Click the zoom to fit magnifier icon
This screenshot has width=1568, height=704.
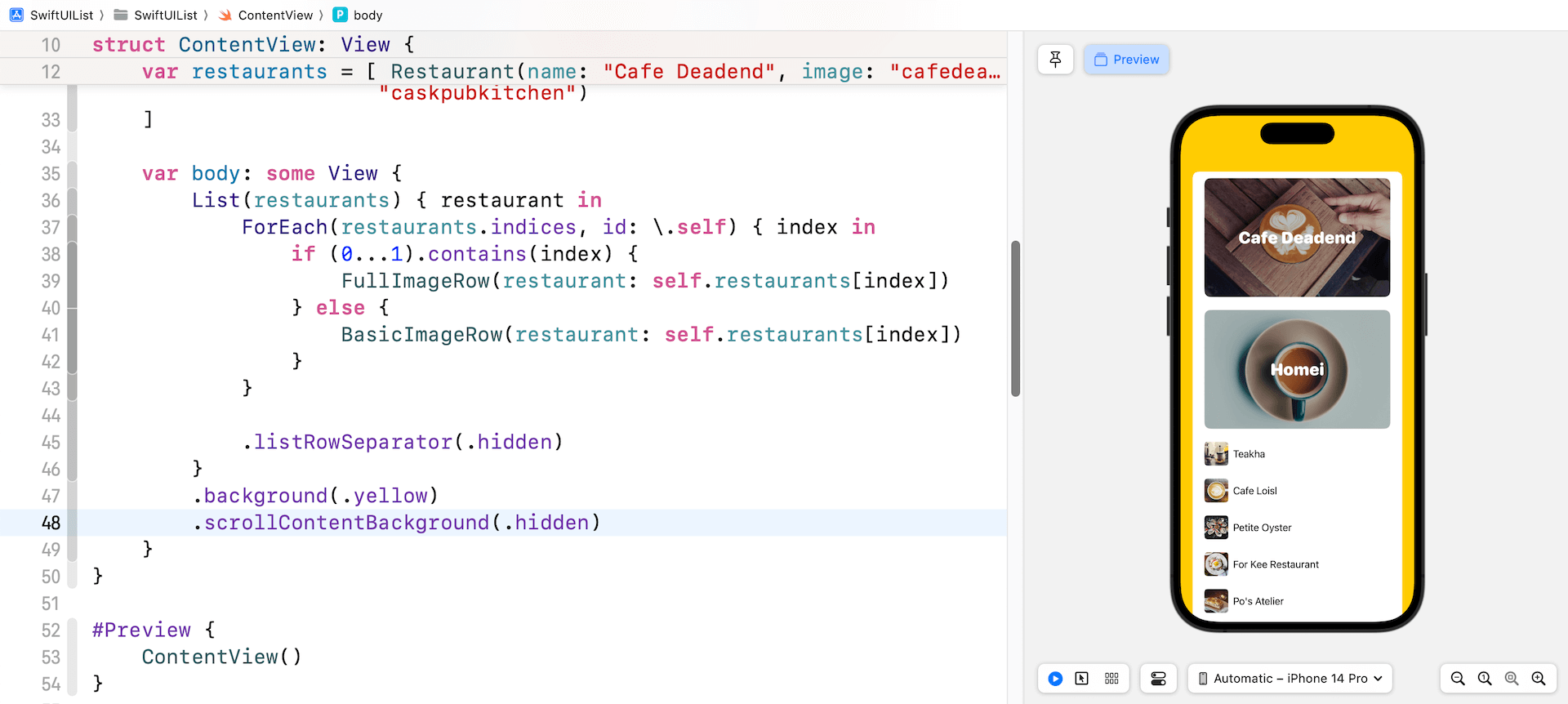[1512, 679]
